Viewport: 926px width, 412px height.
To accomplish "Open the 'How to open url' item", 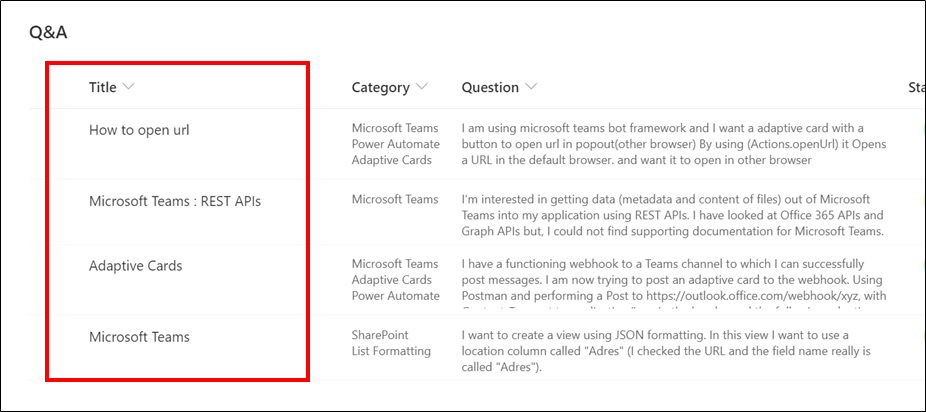I will [x=139, y=130].
